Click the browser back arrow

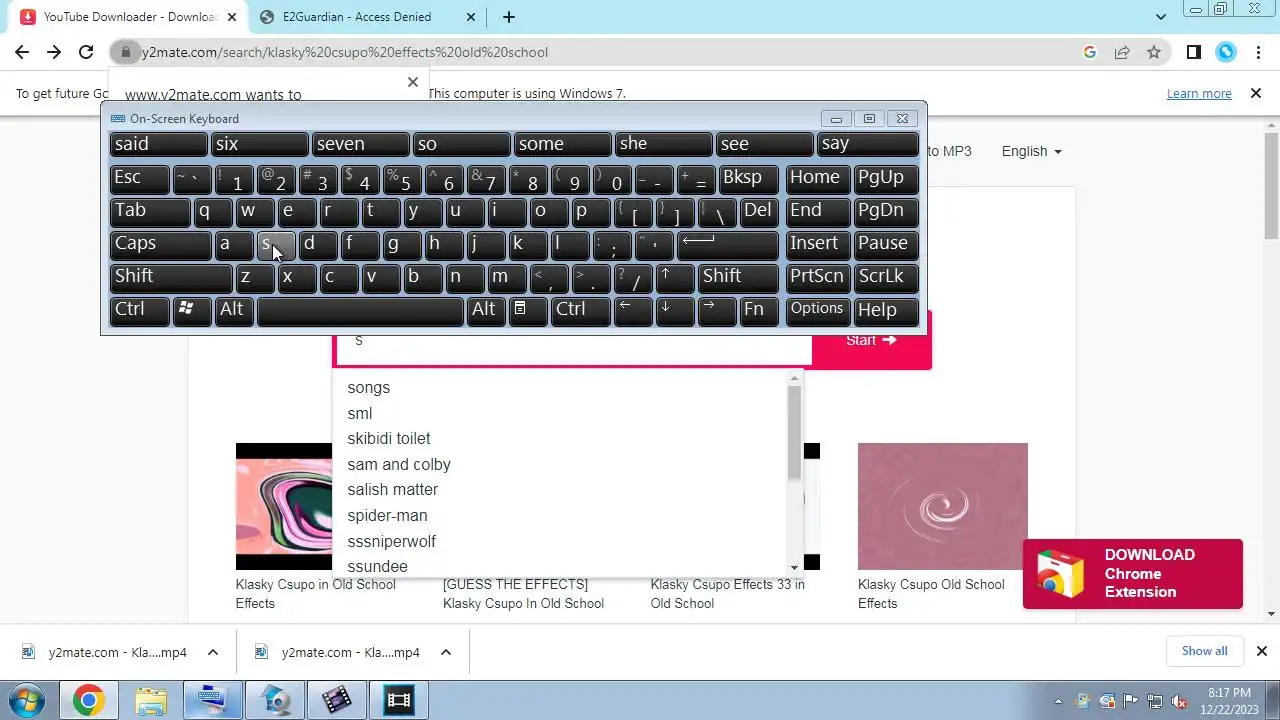[x=22, y=52]
